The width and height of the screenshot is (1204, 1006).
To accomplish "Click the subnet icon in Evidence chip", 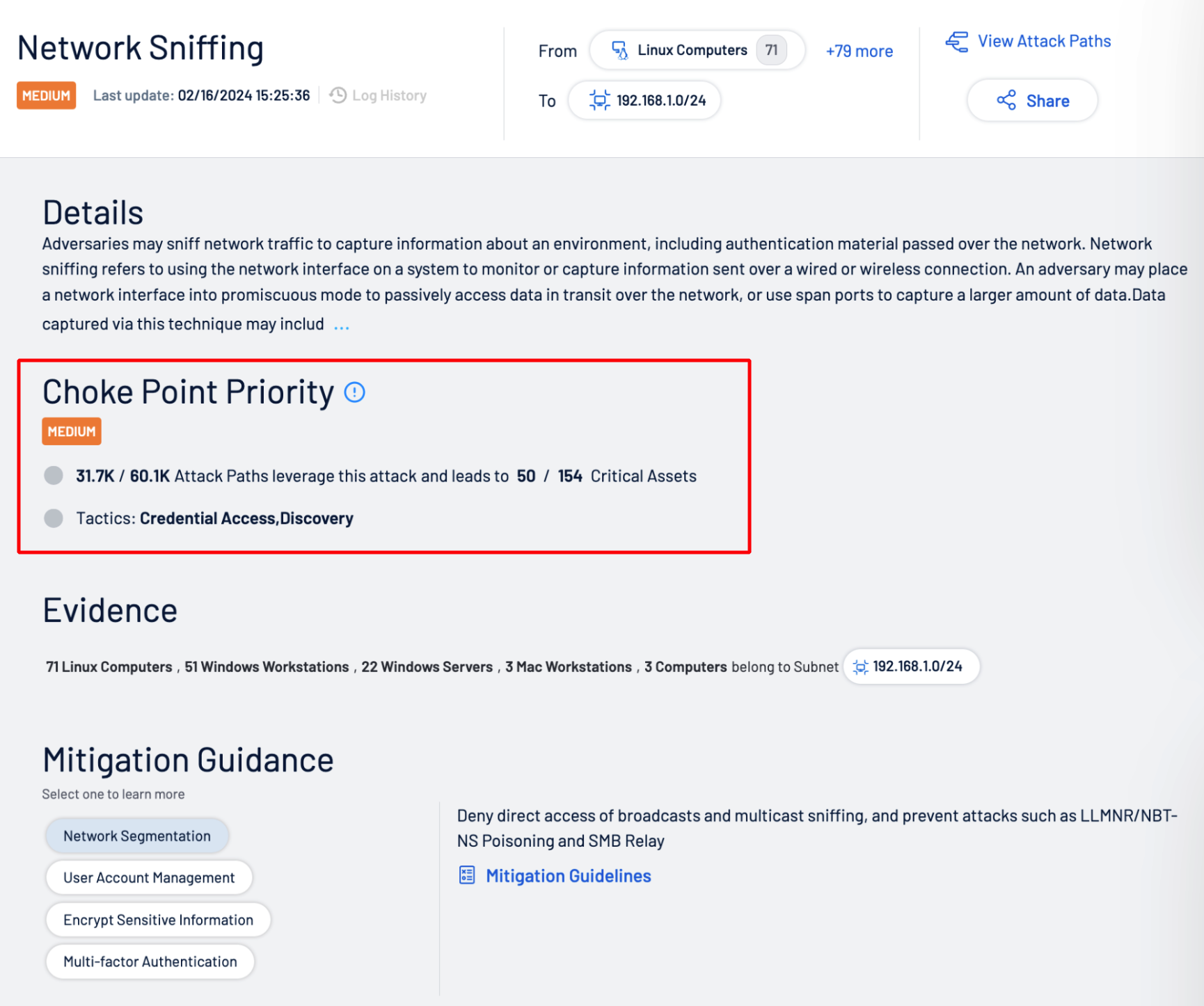I will click(x=860, y=666).
